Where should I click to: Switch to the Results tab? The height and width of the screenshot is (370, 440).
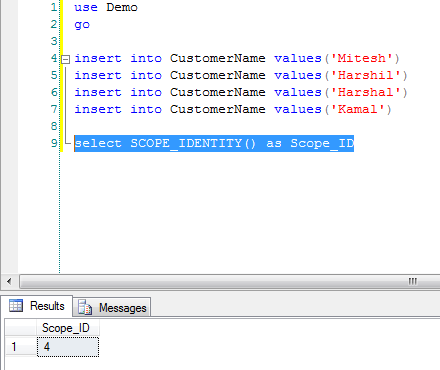(37, 306)
